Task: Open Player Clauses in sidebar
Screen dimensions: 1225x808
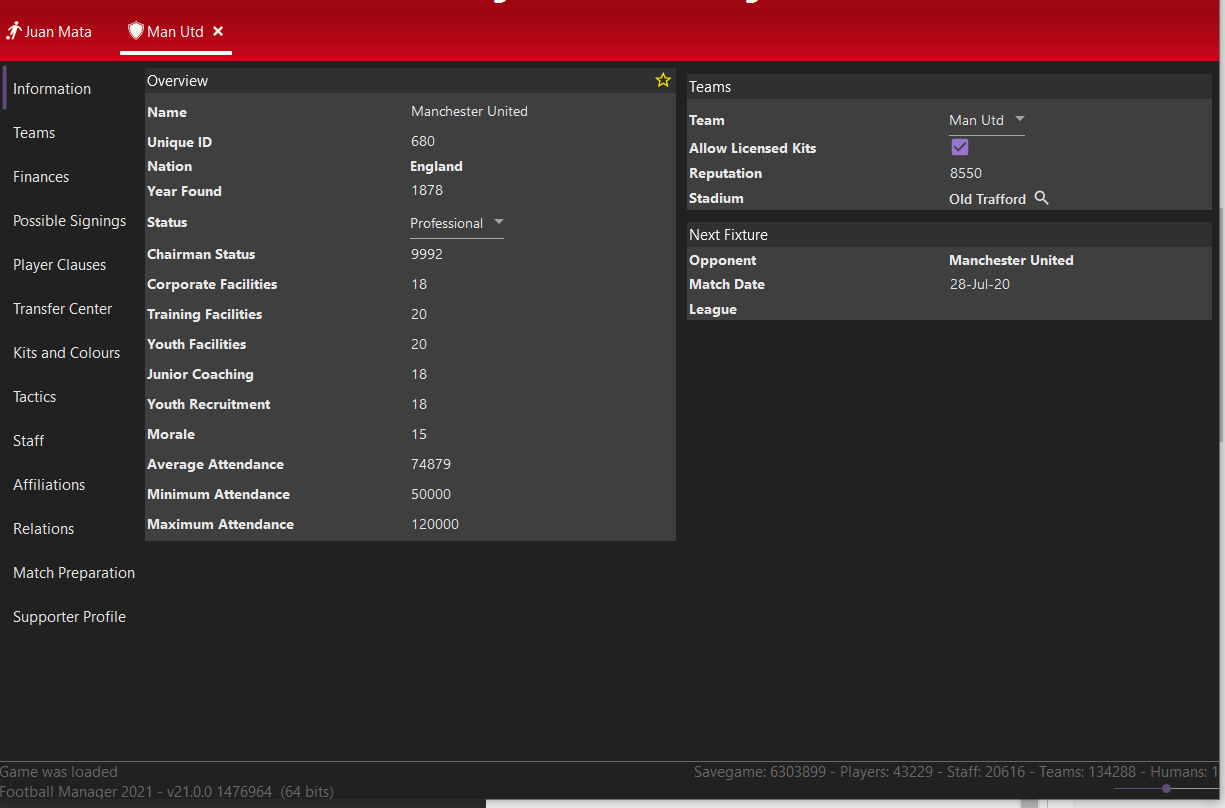Action: (59, 265)
